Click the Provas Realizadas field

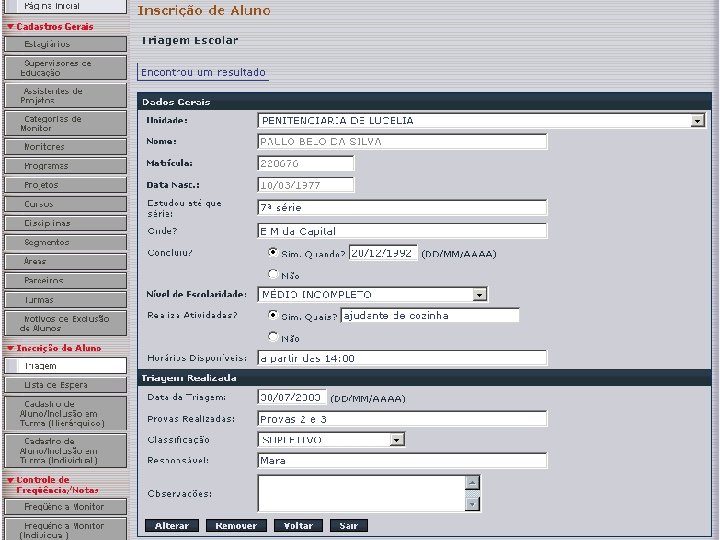(402, 419)
